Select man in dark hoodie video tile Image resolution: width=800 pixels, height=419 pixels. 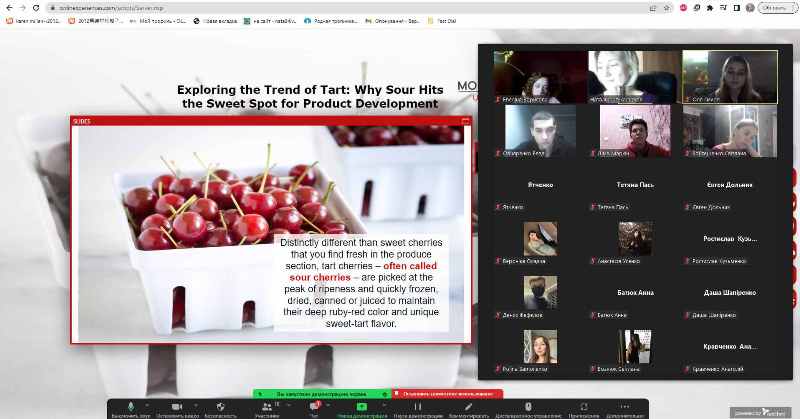[x=540, y=131]
